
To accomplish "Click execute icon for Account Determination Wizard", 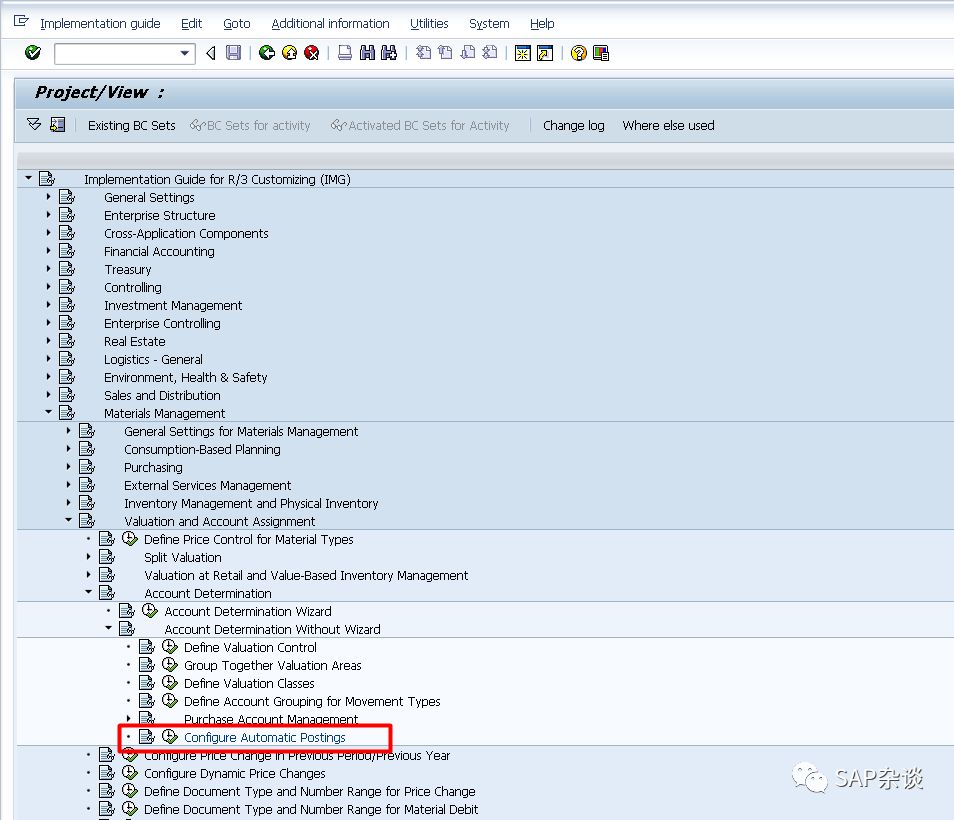I will coord(150,611).
